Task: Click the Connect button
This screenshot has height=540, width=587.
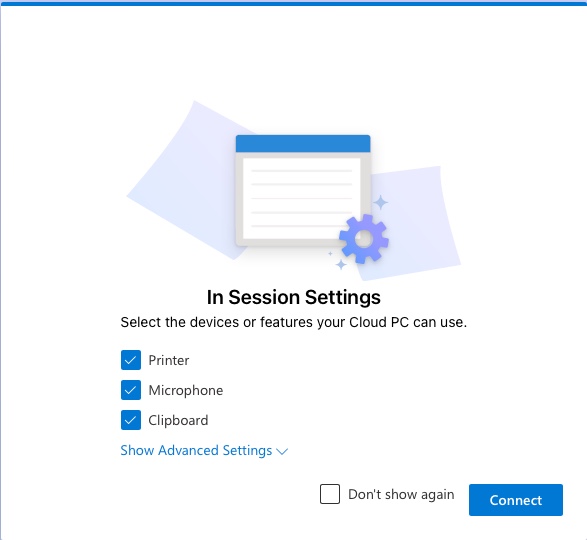Action: tap(515, 500)
